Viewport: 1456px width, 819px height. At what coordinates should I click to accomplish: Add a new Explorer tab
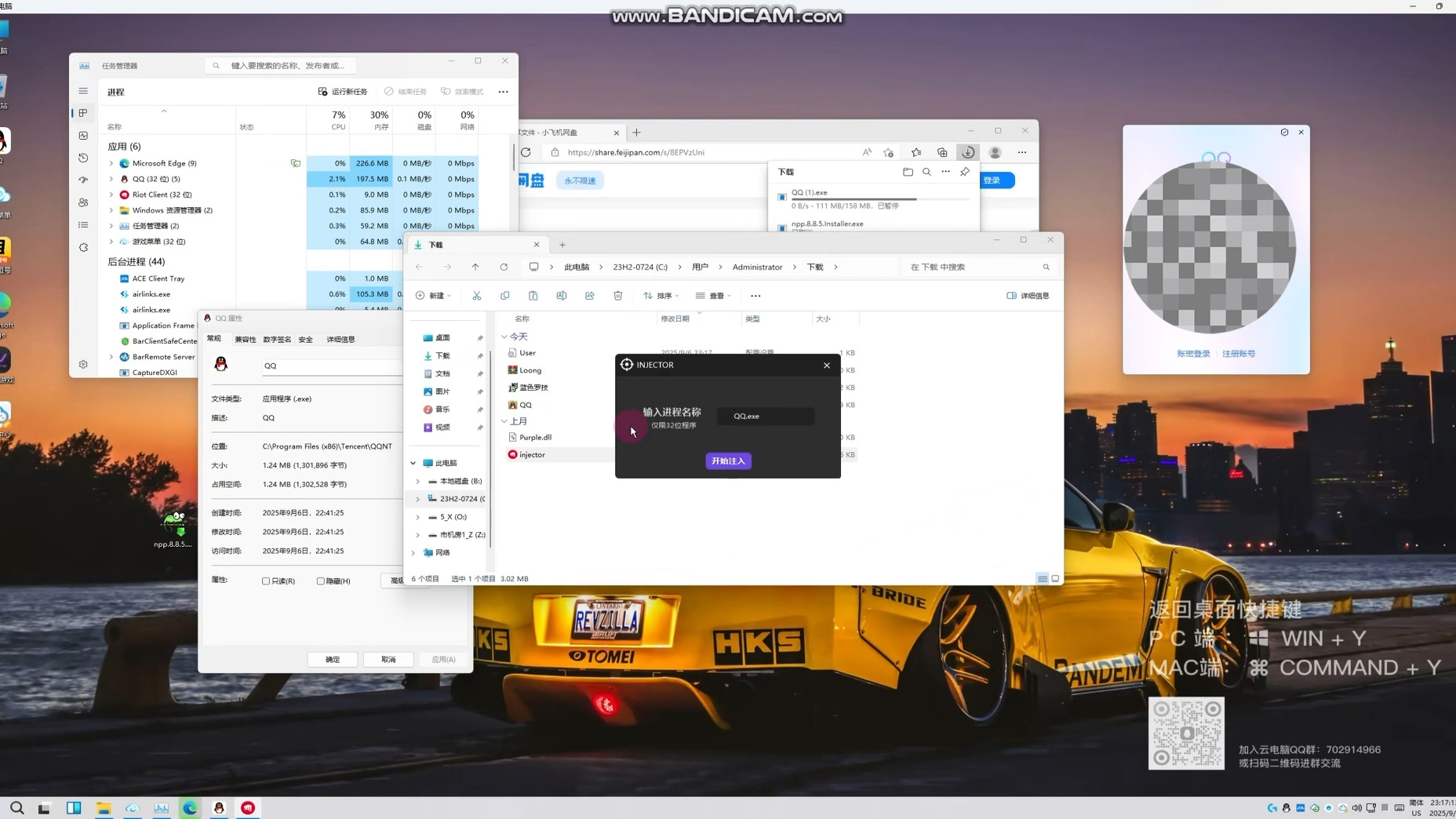[x=562, y=245]
